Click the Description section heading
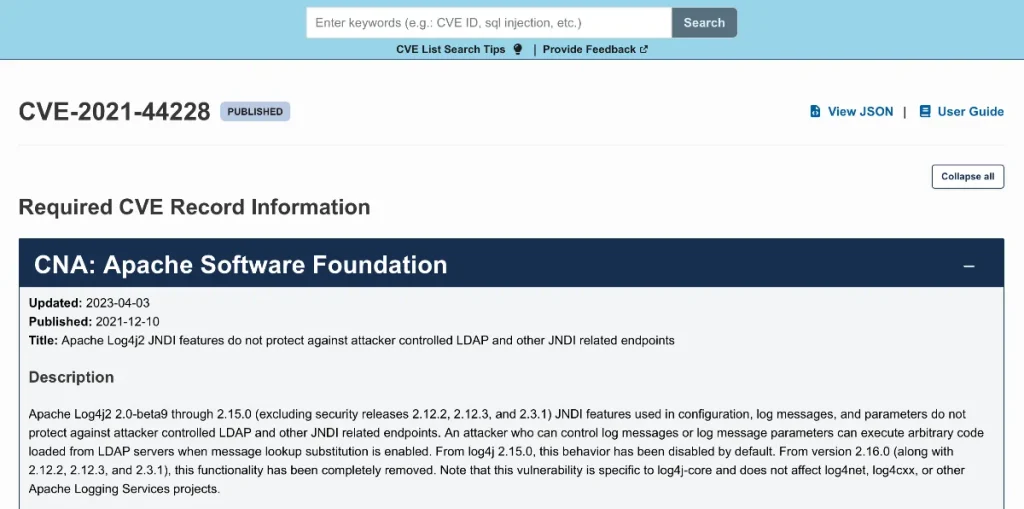This screenshot has width=1024, height=509. [71, 378]
